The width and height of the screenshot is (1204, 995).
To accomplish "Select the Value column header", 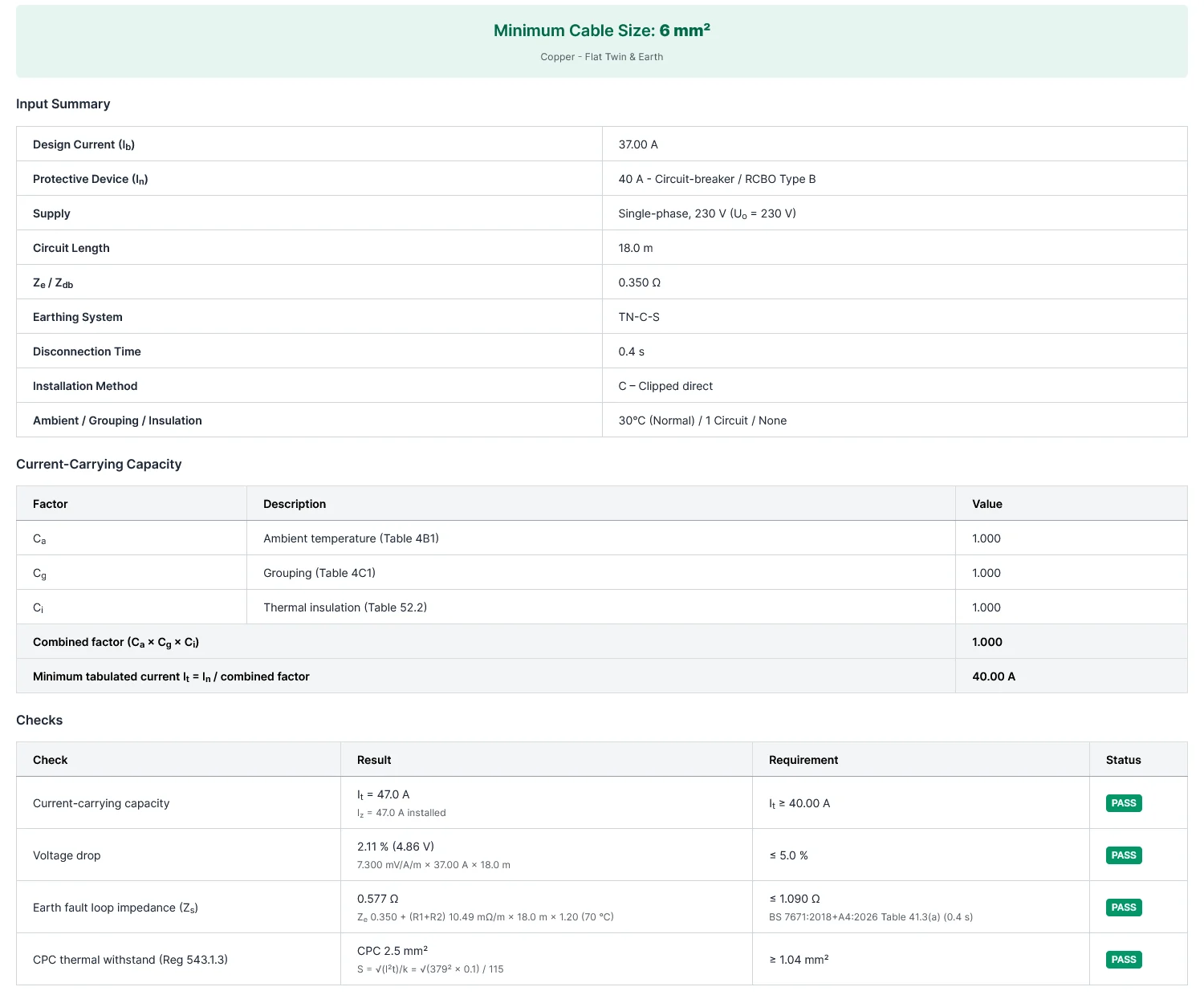I will (987, 504).
